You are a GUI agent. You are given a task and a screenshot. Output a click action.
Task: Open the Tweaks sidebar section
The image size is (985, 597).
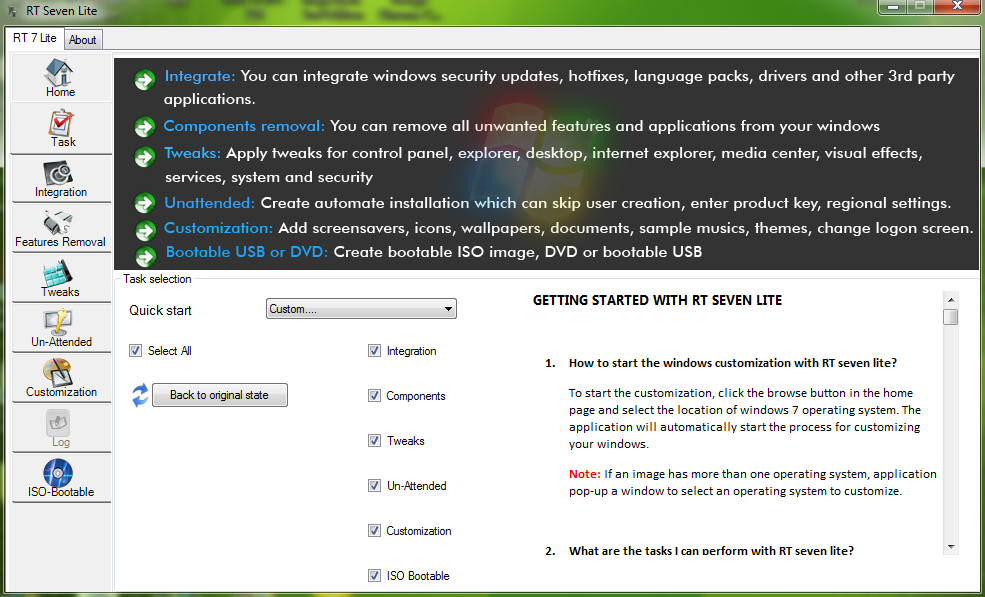[x=61, y=278]
